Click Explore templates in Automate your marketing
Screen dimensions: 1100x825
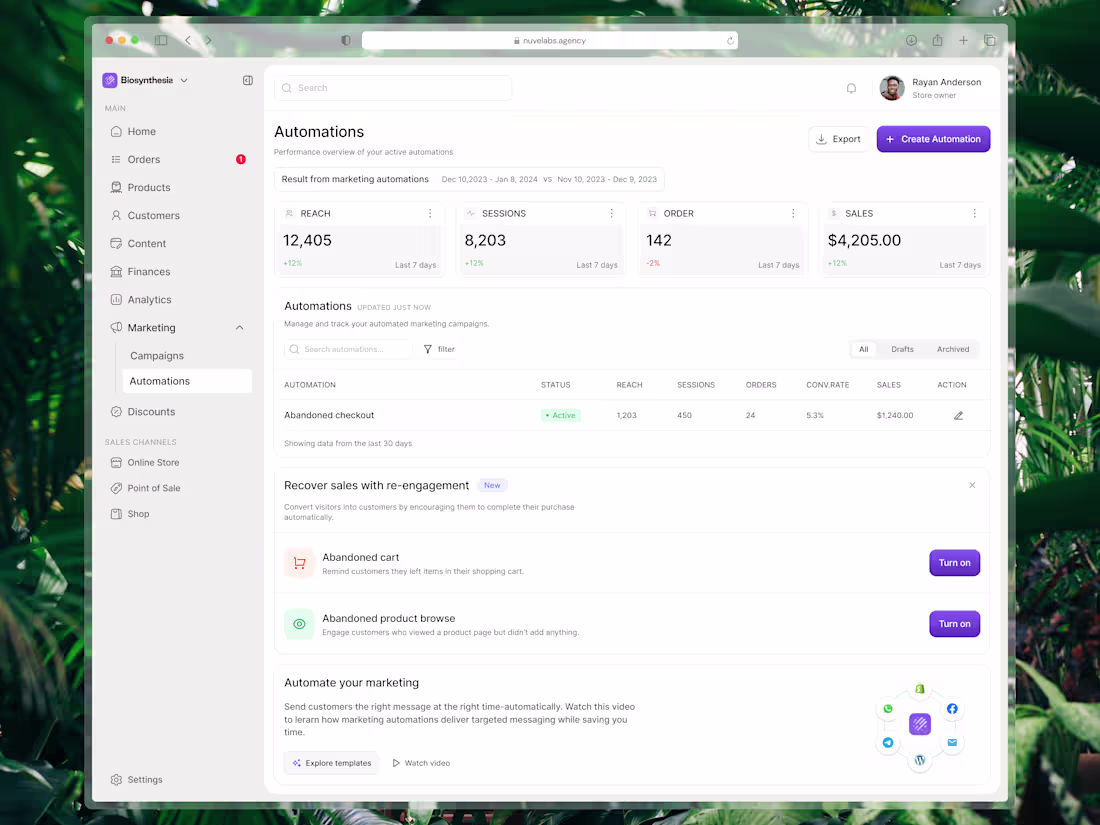pyautogui.click(x=331, y=762)
